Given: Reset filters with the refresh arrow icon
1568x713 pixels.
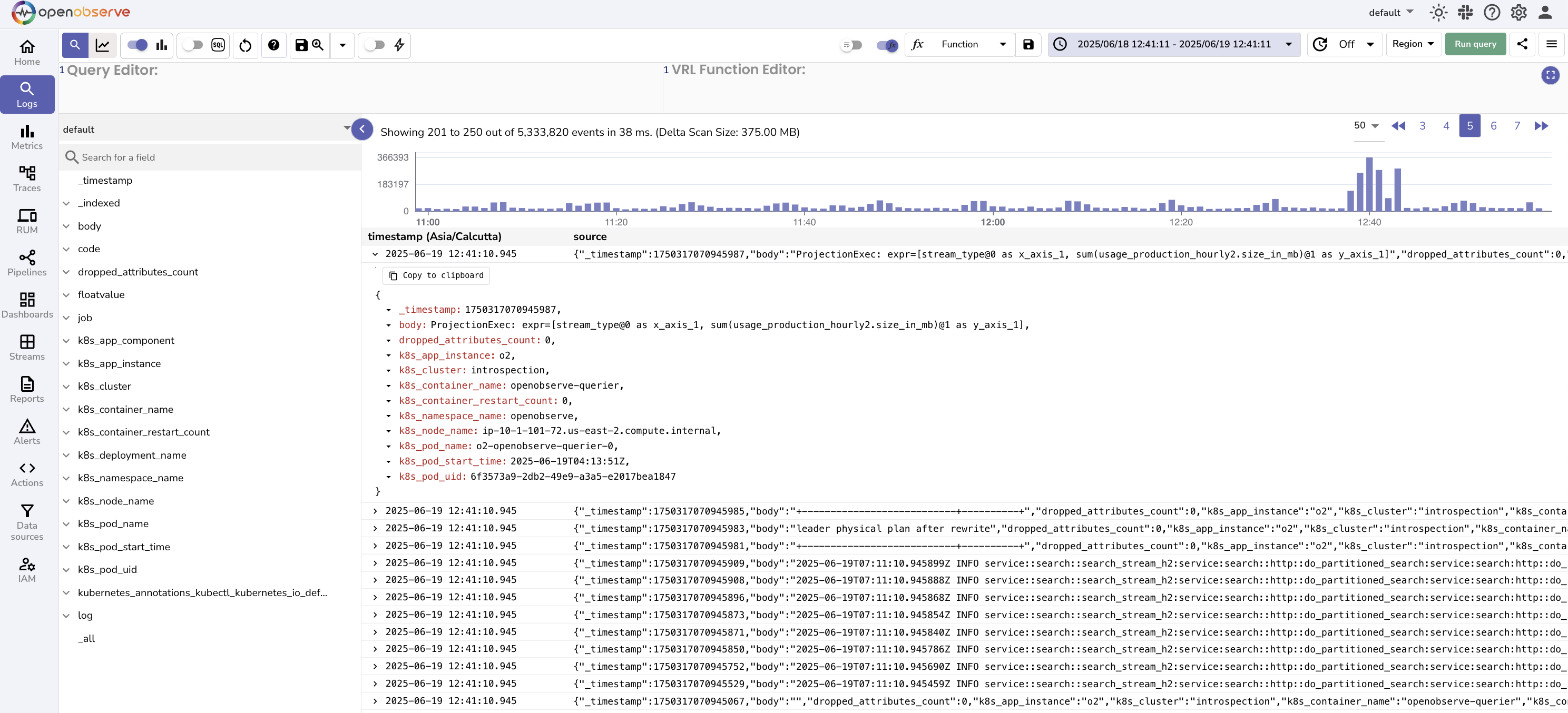Looking at the screenshot, I should [x=246, y=45].
